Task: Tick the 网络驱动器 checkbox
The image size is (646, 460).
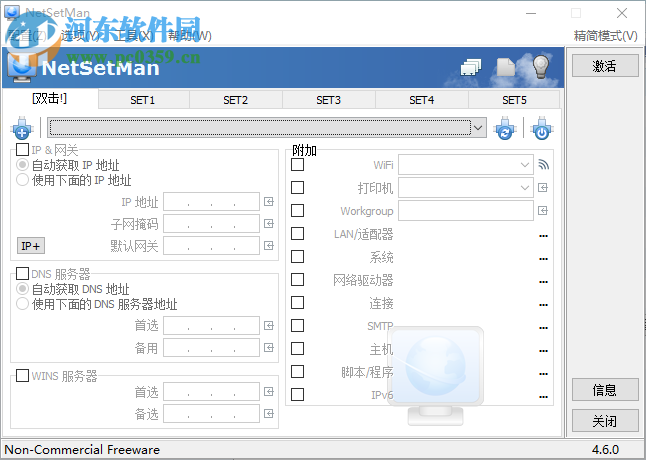Action: point(297,280)
